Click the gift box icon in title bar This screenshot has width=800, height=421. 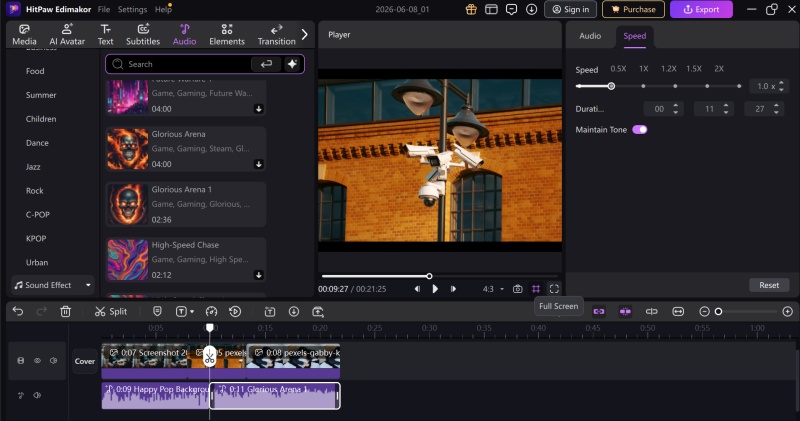pos(471,9)
